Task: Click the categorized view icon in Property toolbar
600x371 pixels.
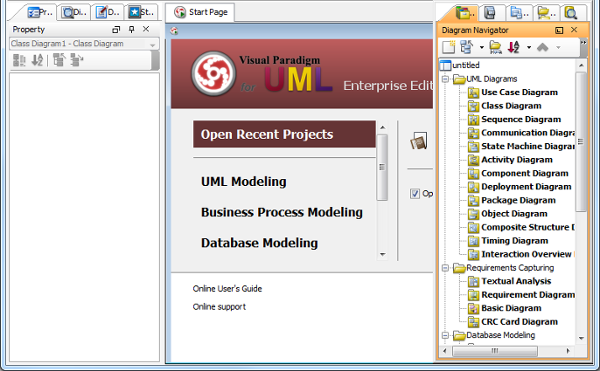Action: click(x=19, y=60)
